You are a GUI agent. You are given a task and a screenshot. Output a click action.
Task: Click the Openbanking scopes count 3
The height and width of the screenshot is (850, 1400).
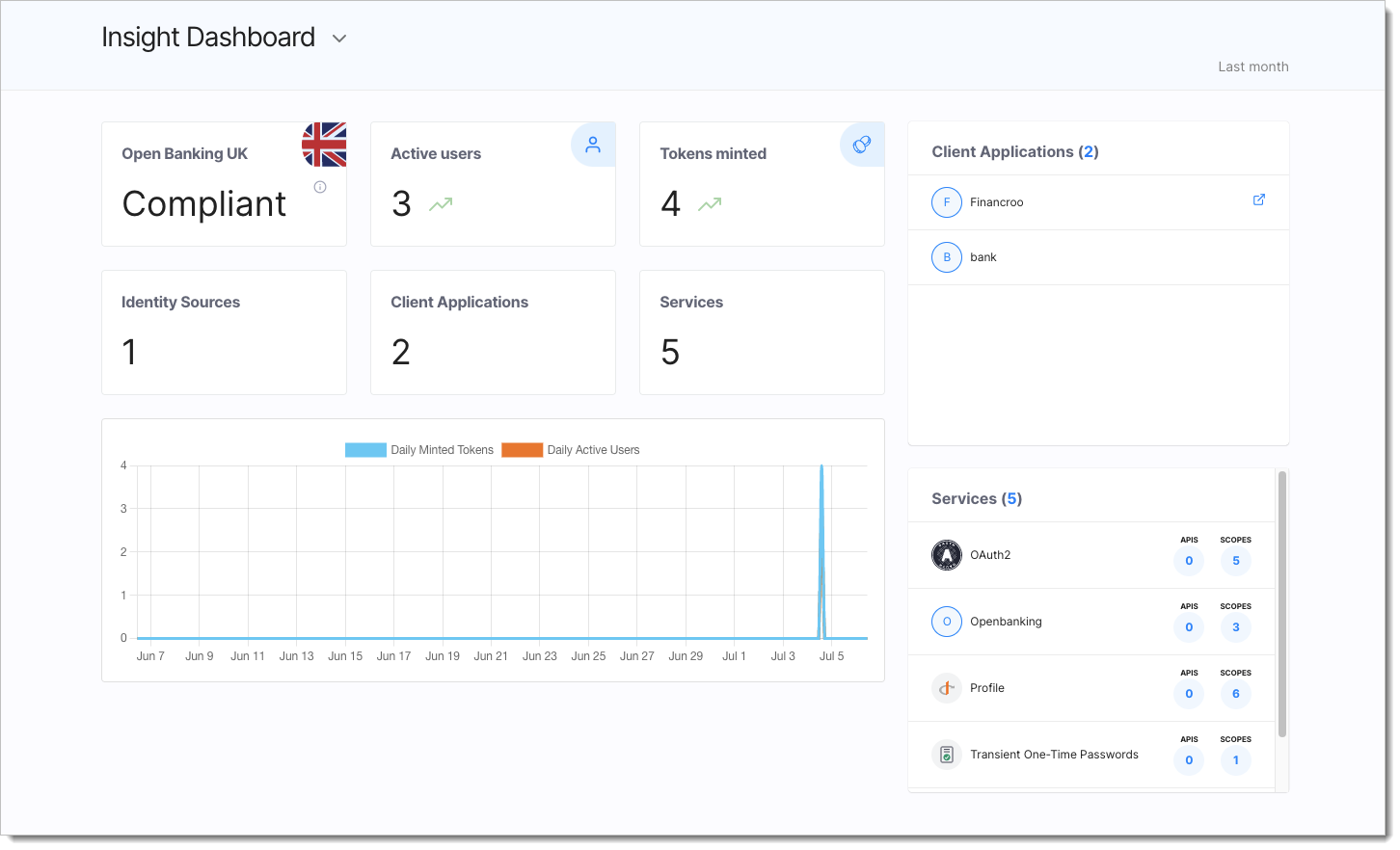tap(1236, 627)
